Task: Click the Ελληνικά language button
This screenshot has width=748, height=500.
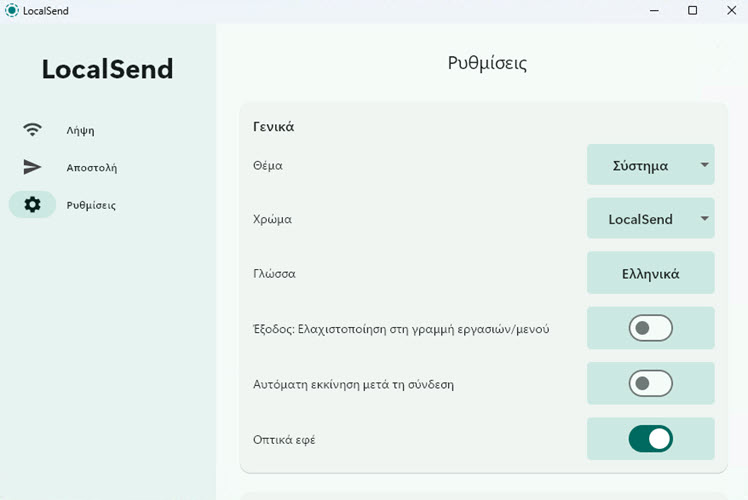Action: coord(651,273)
